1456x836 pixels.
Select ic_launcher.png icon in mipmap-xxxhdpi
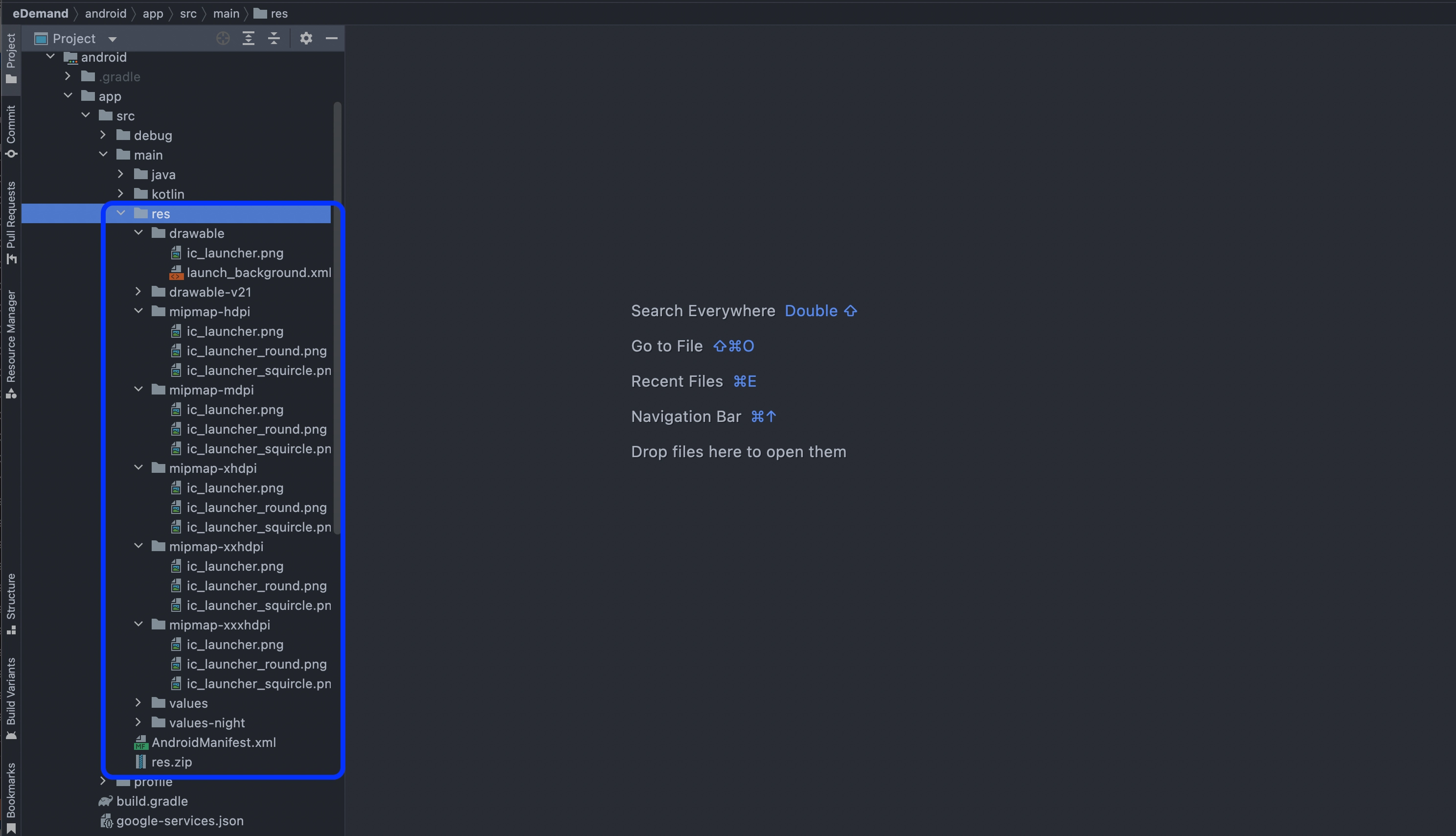tap(176, 644)
